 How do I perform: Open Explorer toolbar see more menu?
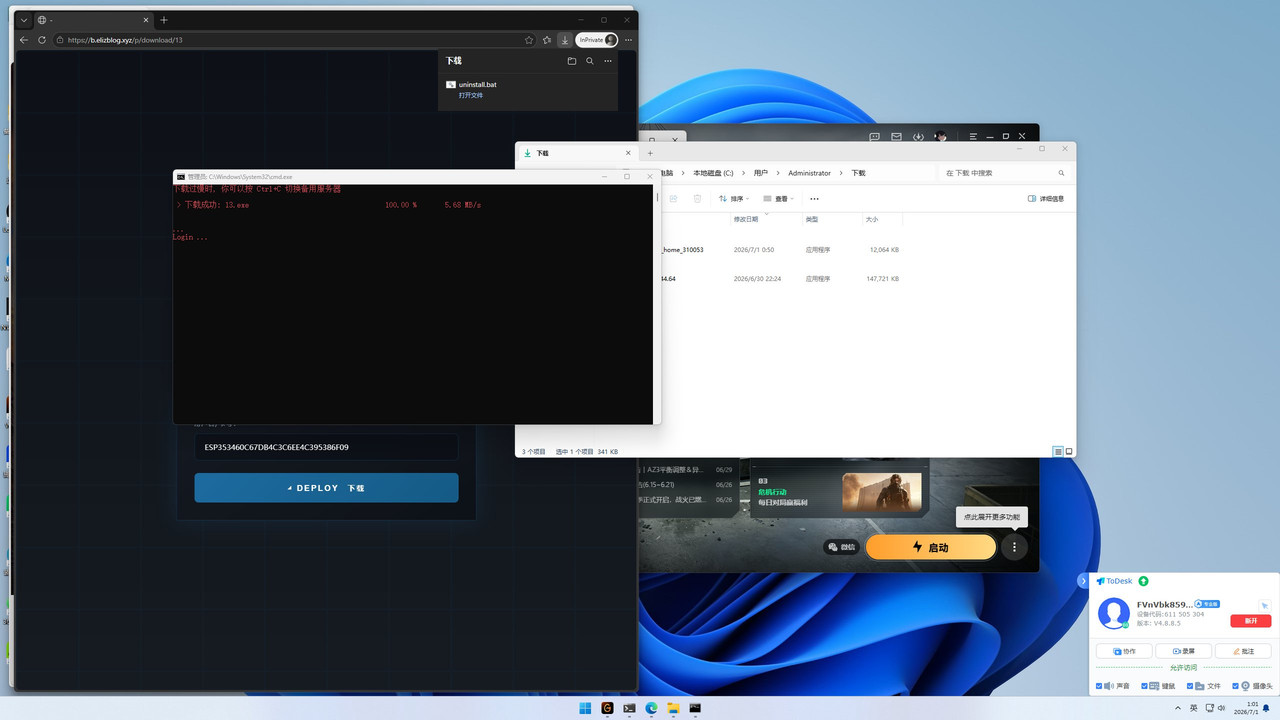click(x=814, y=199)
